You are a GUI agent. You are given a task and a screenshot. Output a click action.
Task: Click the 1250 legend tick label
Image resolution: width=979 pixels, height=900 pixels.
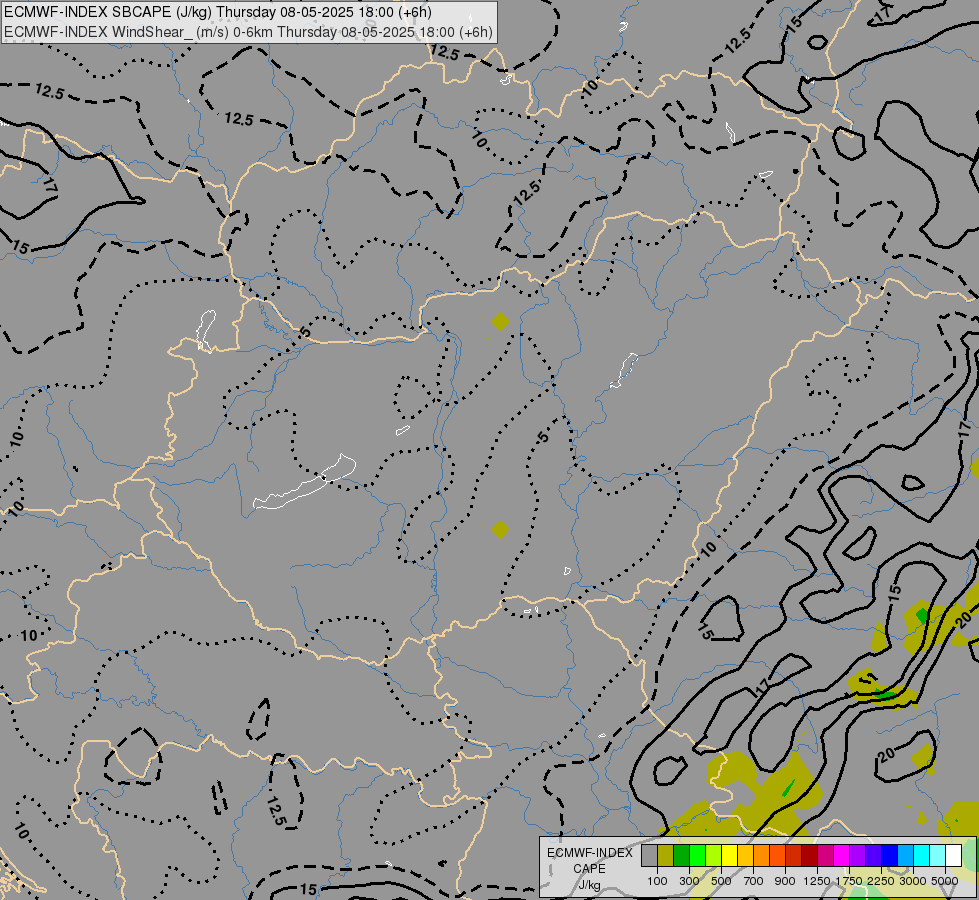(x=817, y=881)
